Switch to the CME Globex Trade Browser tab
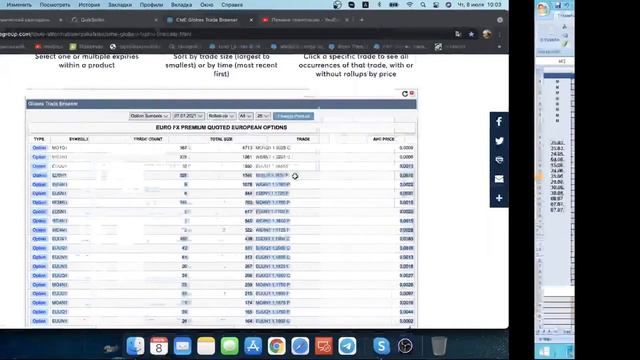 click(x=206, y=20)
